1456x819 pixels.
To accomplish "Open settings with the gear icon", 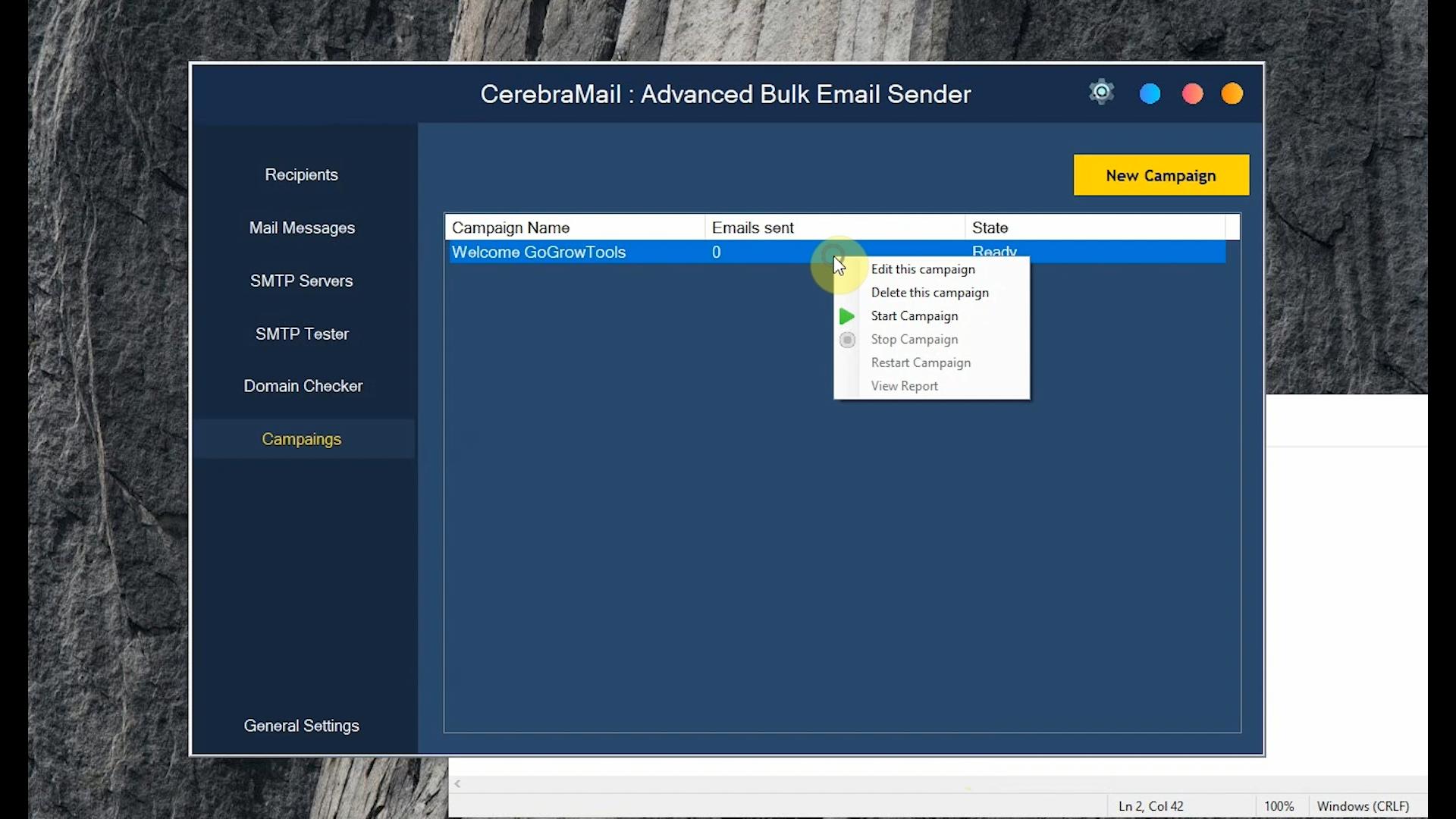I will 1100,92.
